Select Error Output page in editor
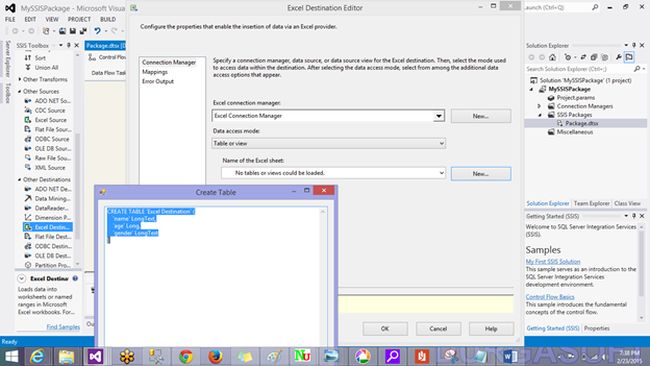Screen dimensions: 650x366 [158, 81]
